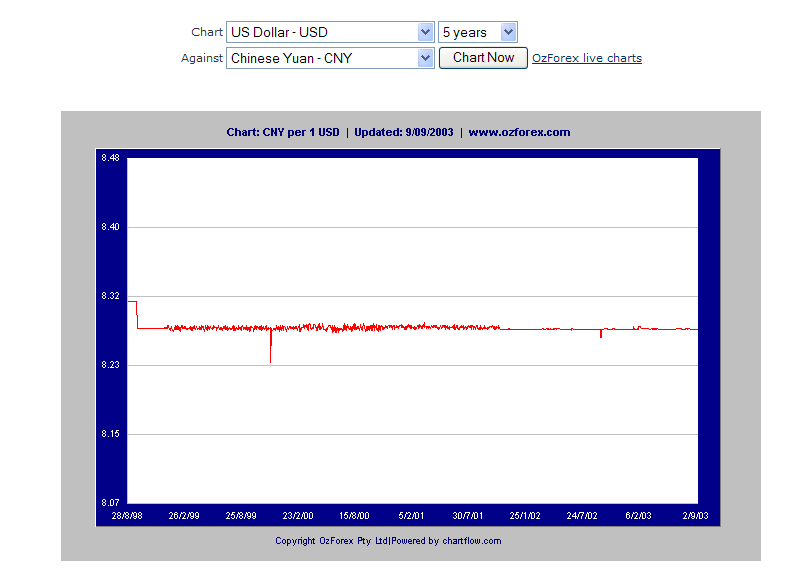Click the Updated: 9/09/2003 text
The width and height of the screenshot is (808, 580).
tap(403, 132)
